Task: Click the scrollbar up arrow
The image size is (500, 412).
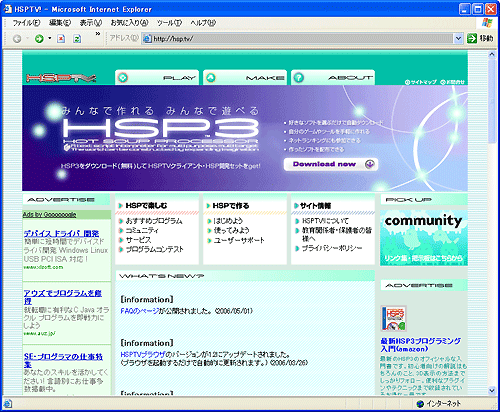Action: click(x=492, y=54)
